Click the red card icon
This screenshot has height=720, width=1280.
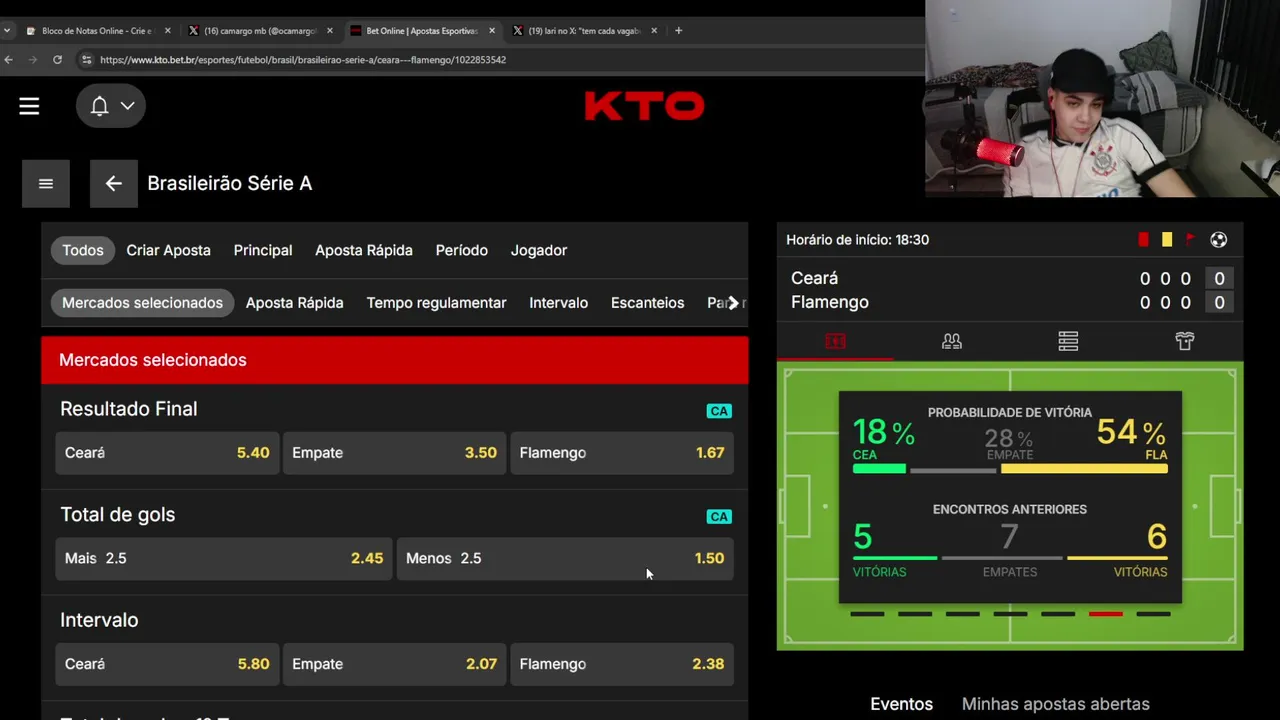click(x=1143, y=240)
